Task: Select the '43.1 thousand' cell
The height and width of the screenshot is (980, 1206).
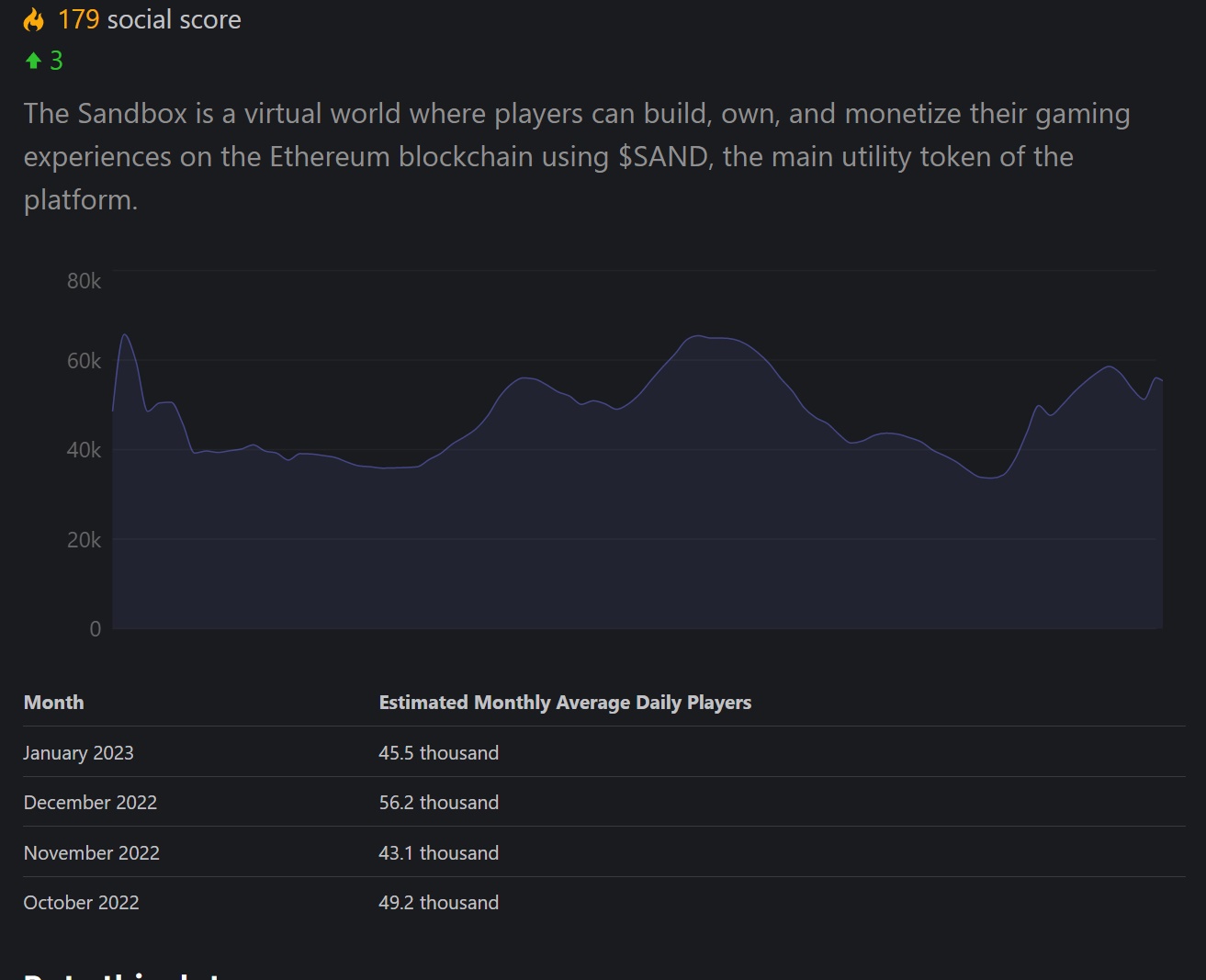Action: (438, 853)
